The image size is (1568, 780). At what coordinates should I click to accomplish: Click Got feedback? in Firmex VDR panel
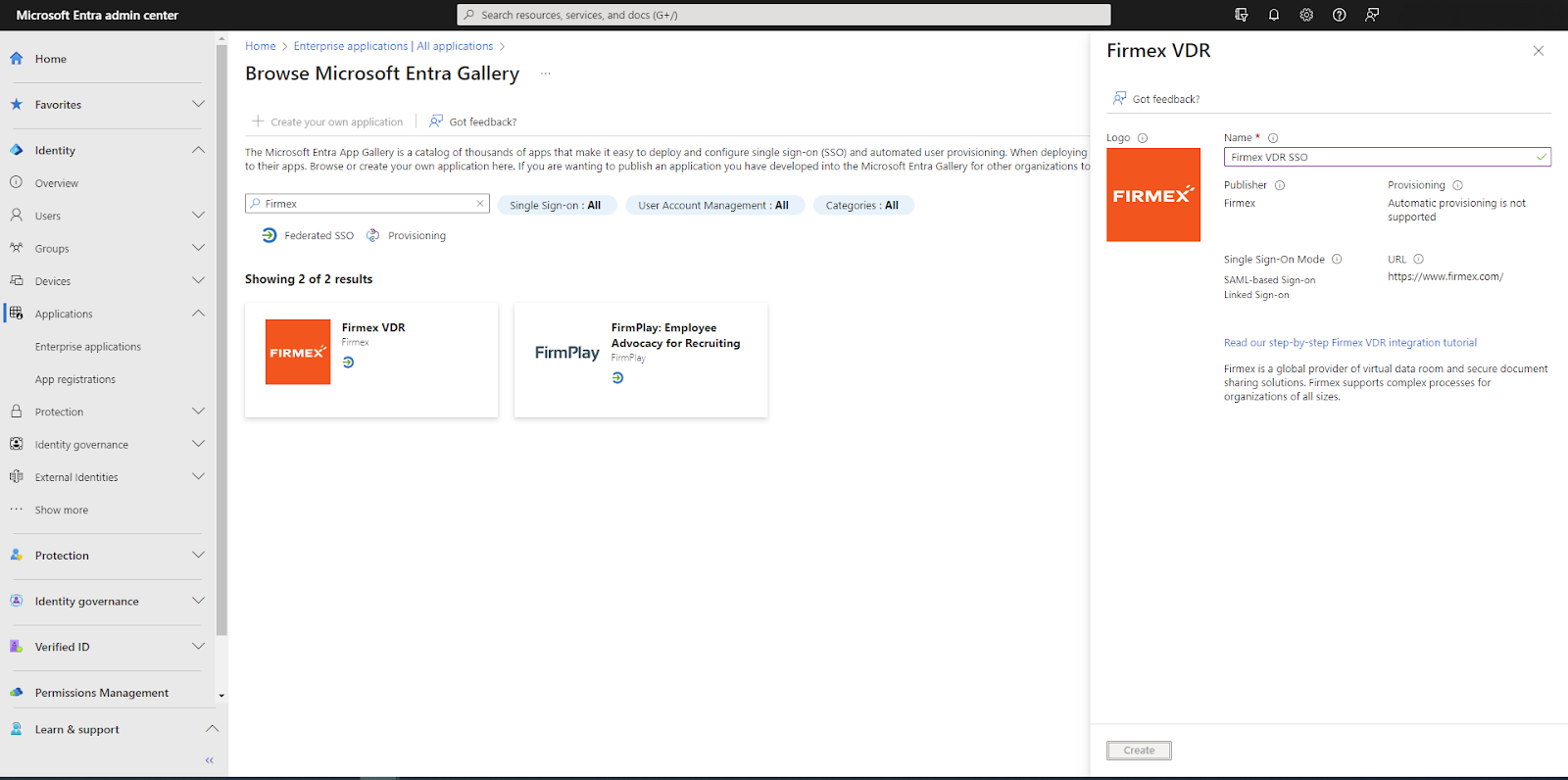pos(1156,99)
